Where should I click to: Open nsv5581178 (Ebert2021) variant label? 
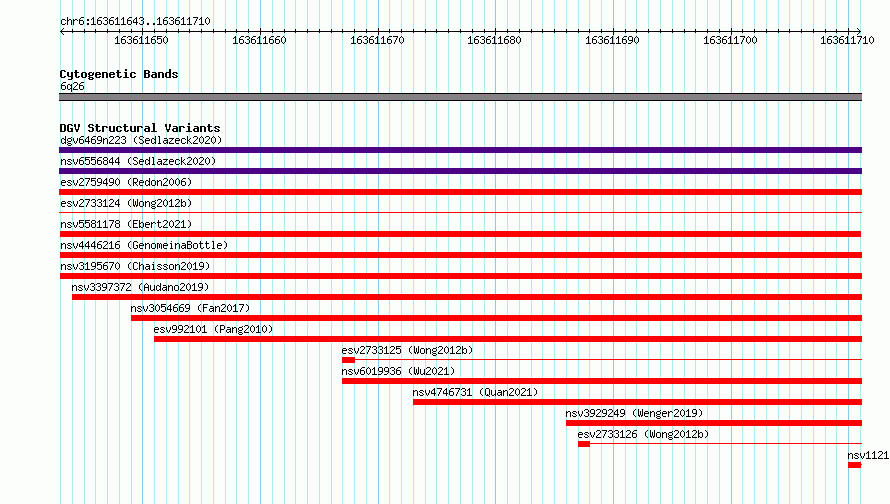pyautogui.click(x=126, y=224)
